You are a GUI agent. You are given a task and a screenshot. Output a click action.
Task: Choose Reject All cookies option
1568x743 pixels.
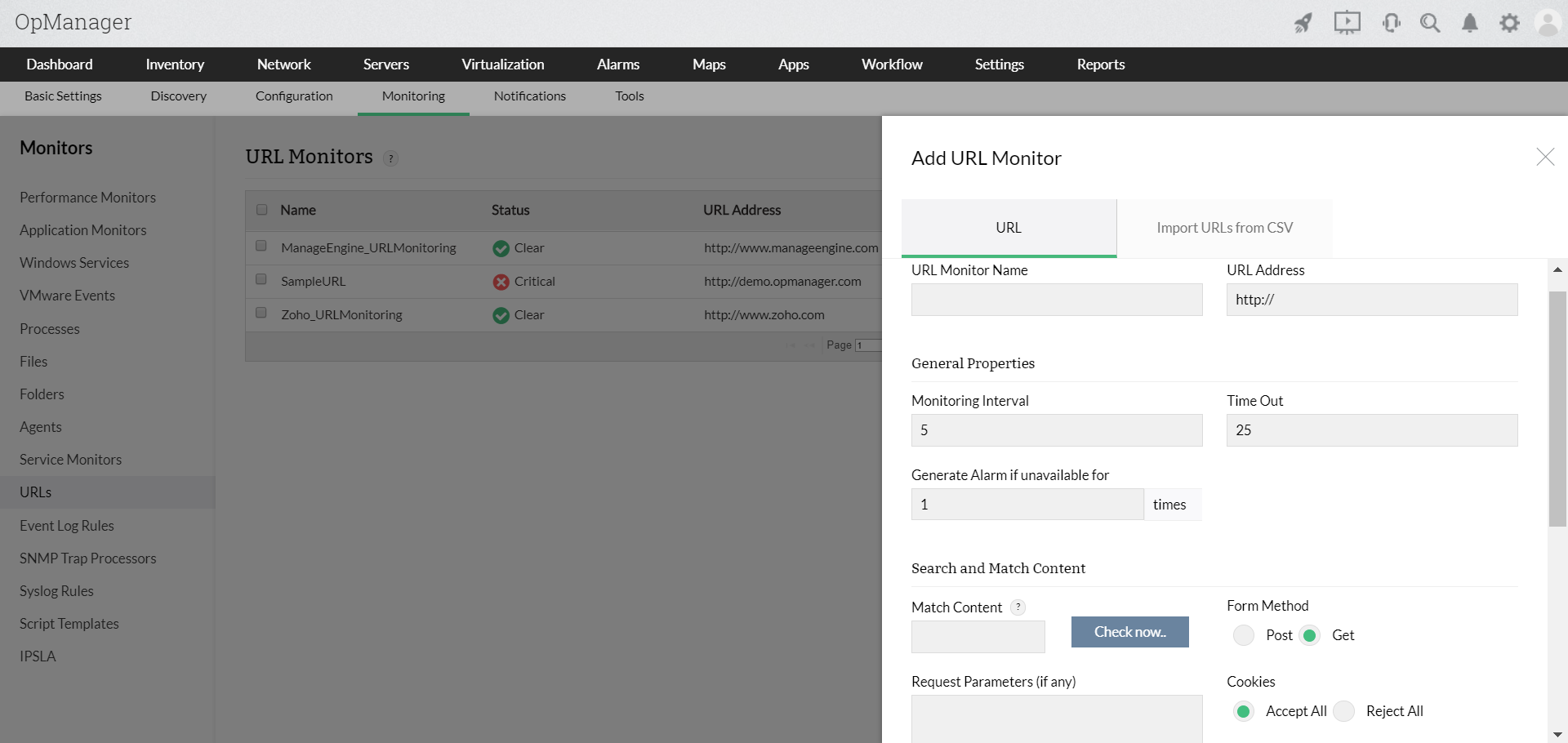pyautogui.click(x=1344, y=711)
